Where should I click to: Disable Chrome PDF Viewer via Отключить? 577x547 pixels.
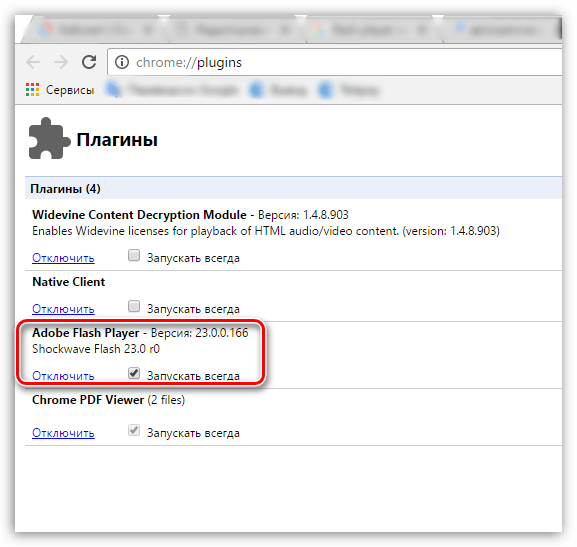pos(63,433)
